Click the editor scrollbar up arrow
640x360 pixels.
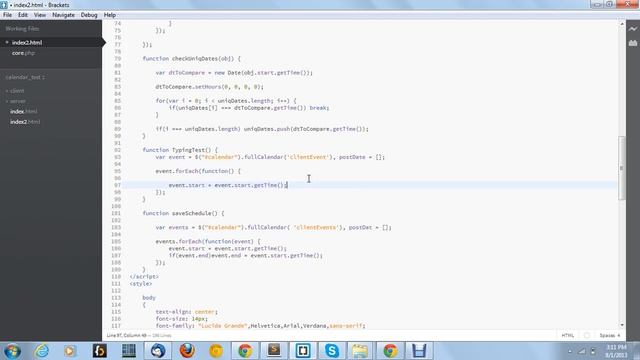click(622, 24)
